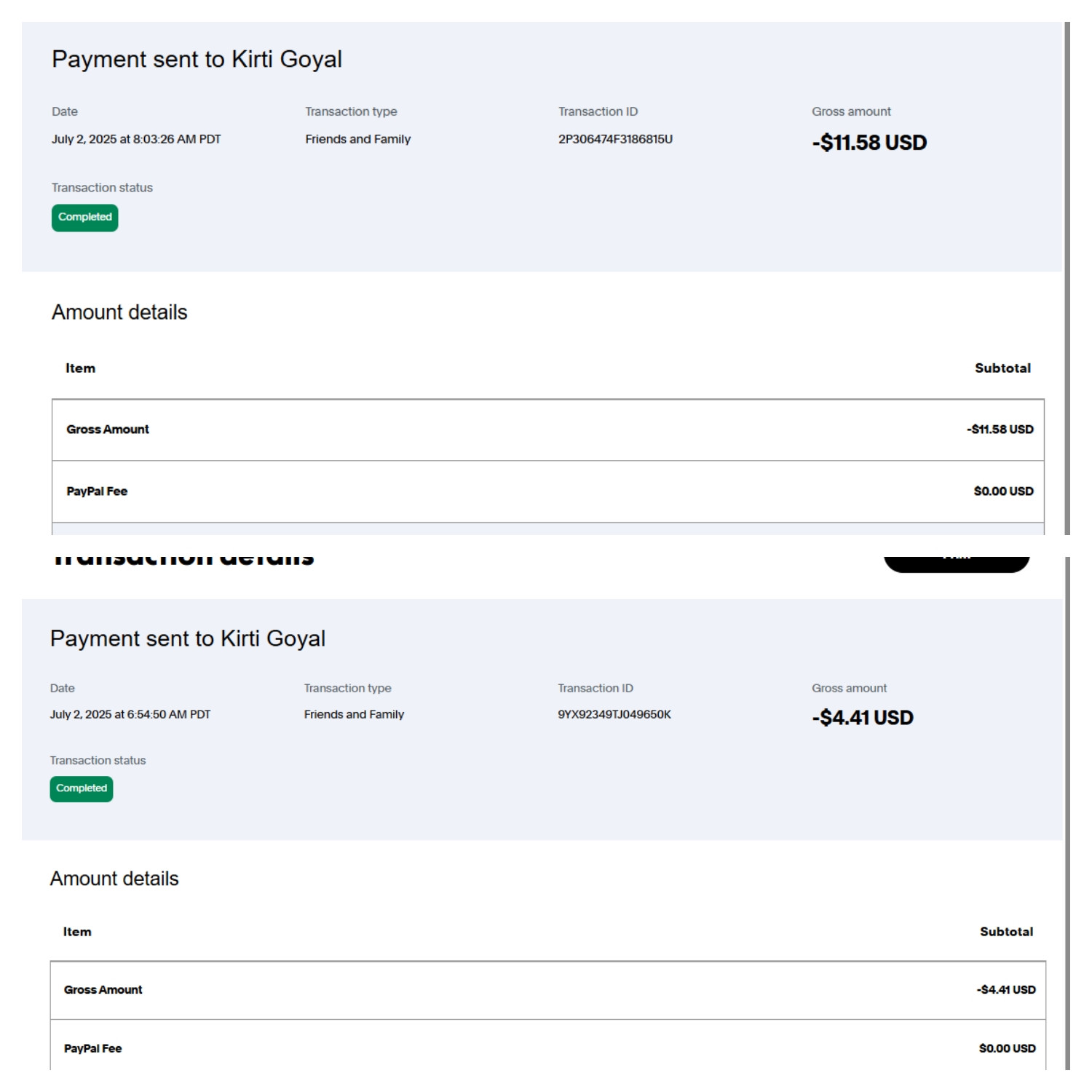Click the Friends and Family type of the $4.41 payment
The image size is (1092, 1092).
[x=354, y=714]
